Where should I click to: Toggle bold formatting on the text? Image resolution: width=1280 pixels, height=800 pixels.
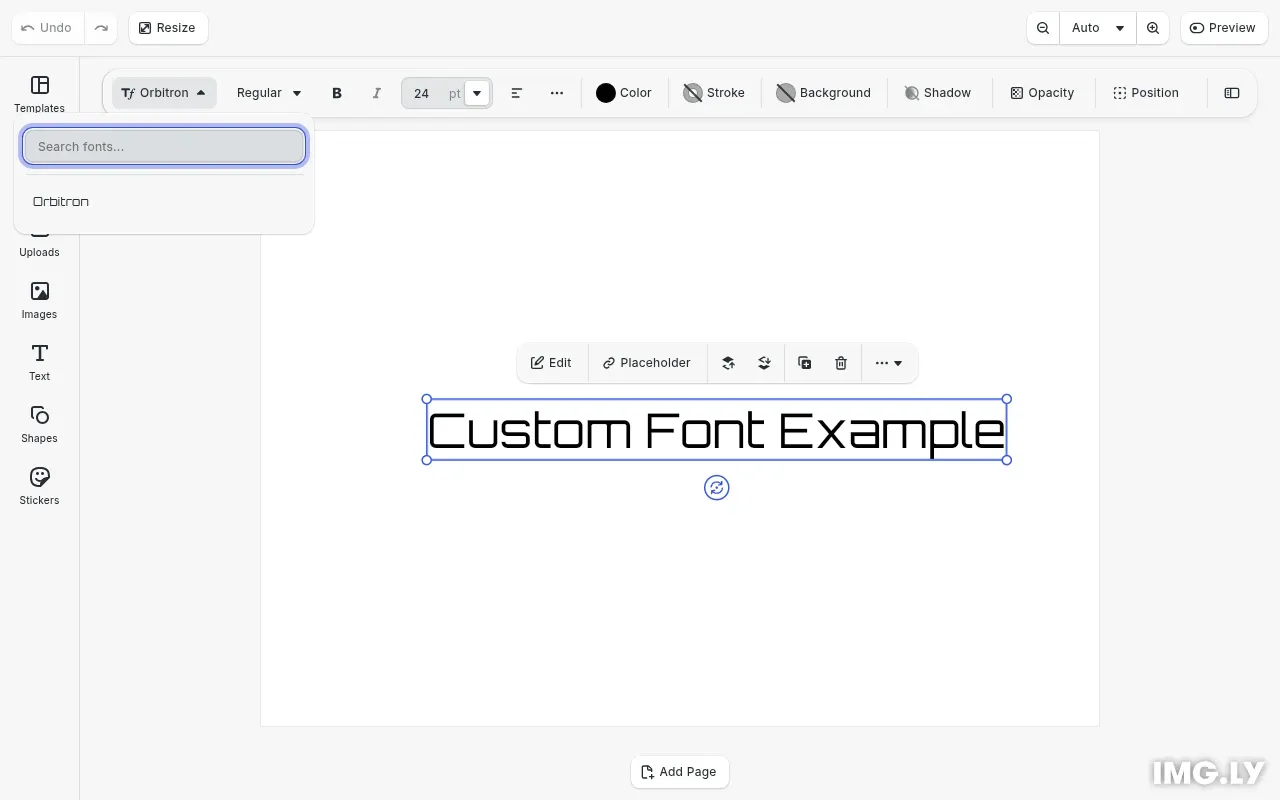click(337, 92)
